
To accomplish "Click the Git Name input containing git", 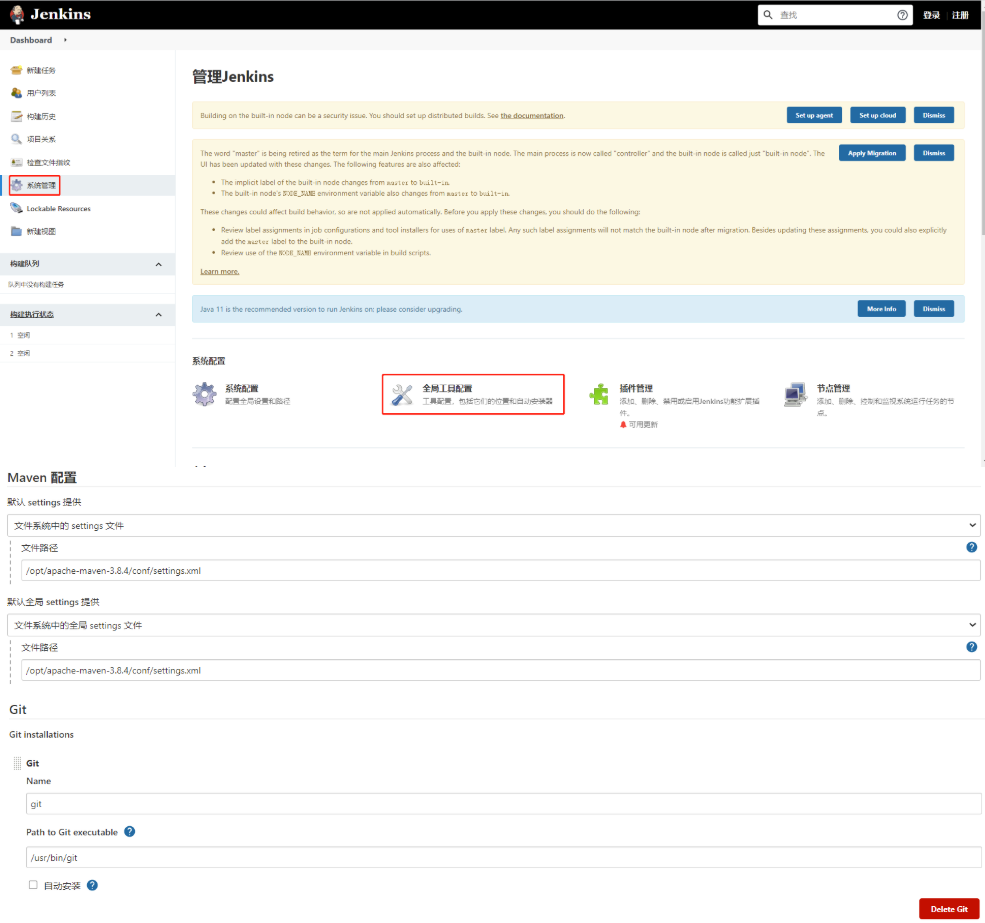I will click(504, 804).
